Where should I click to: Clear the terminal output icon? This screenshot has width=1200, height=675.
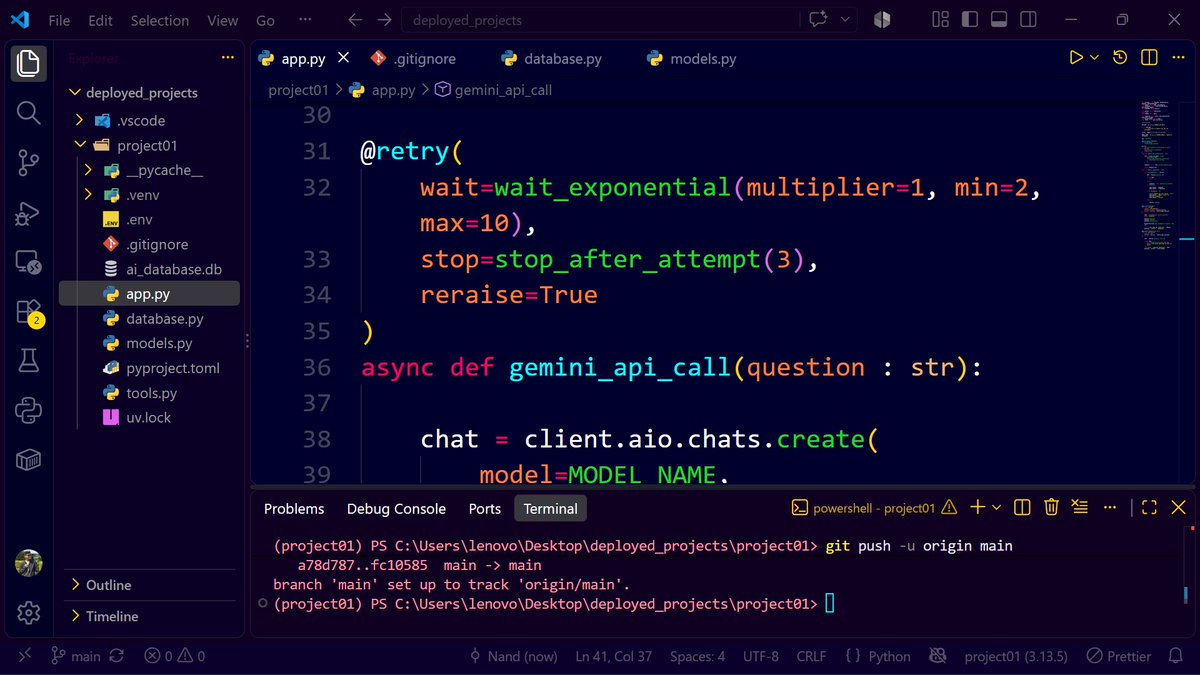(x=1079, y=508)
